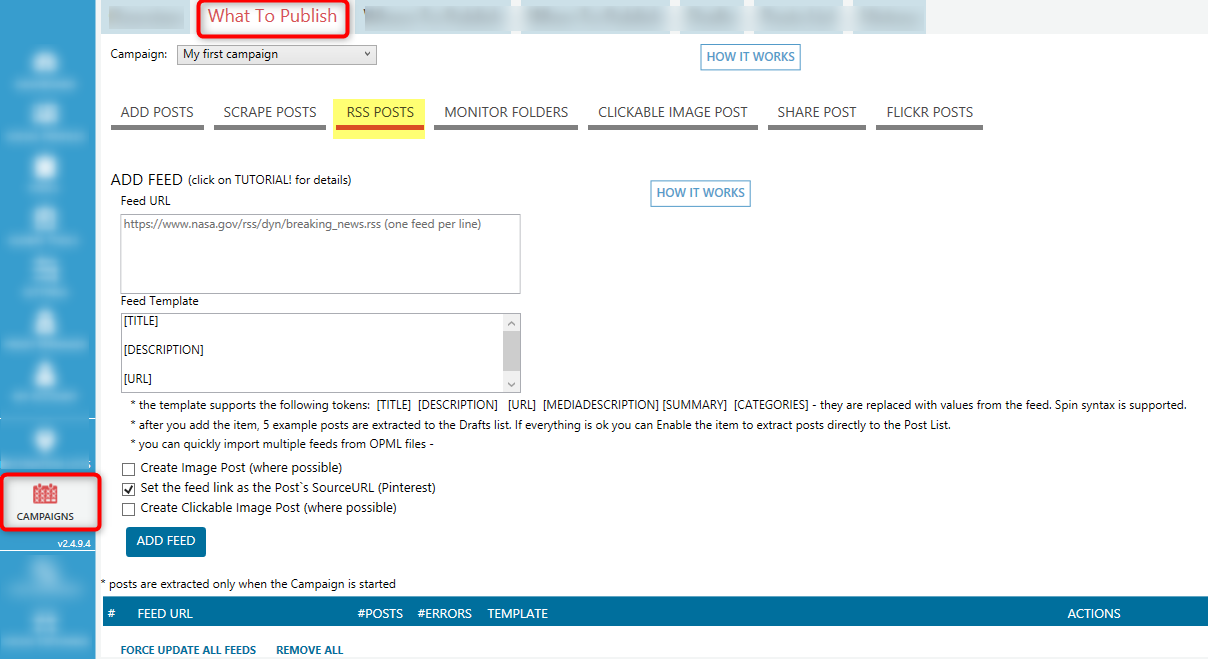This screenshot has height=659, width=1208.
Task: Click the FEED URL column header
Action: click(165, 613)
